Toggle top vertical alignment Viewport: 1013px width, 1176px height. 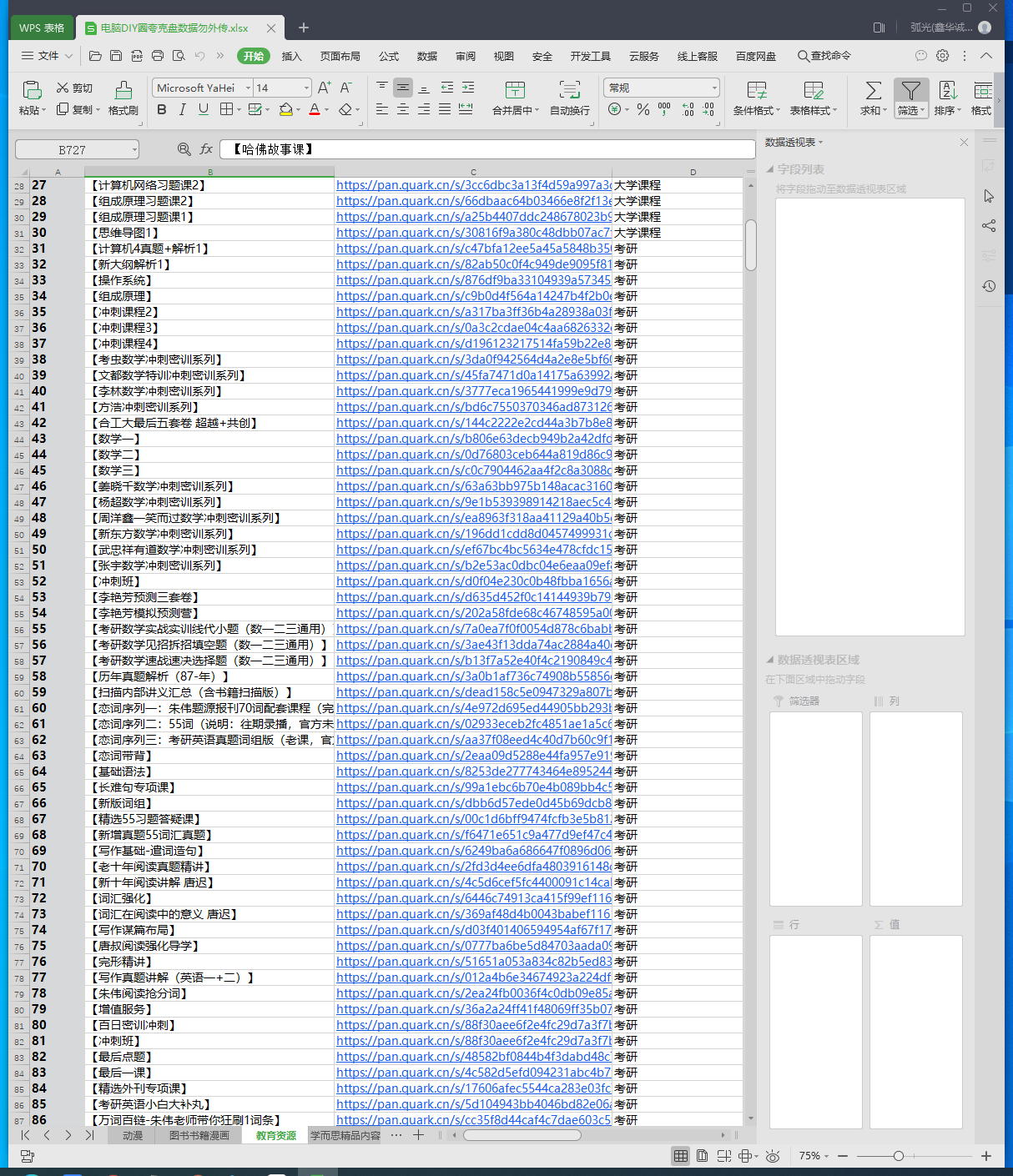[382, 87]
